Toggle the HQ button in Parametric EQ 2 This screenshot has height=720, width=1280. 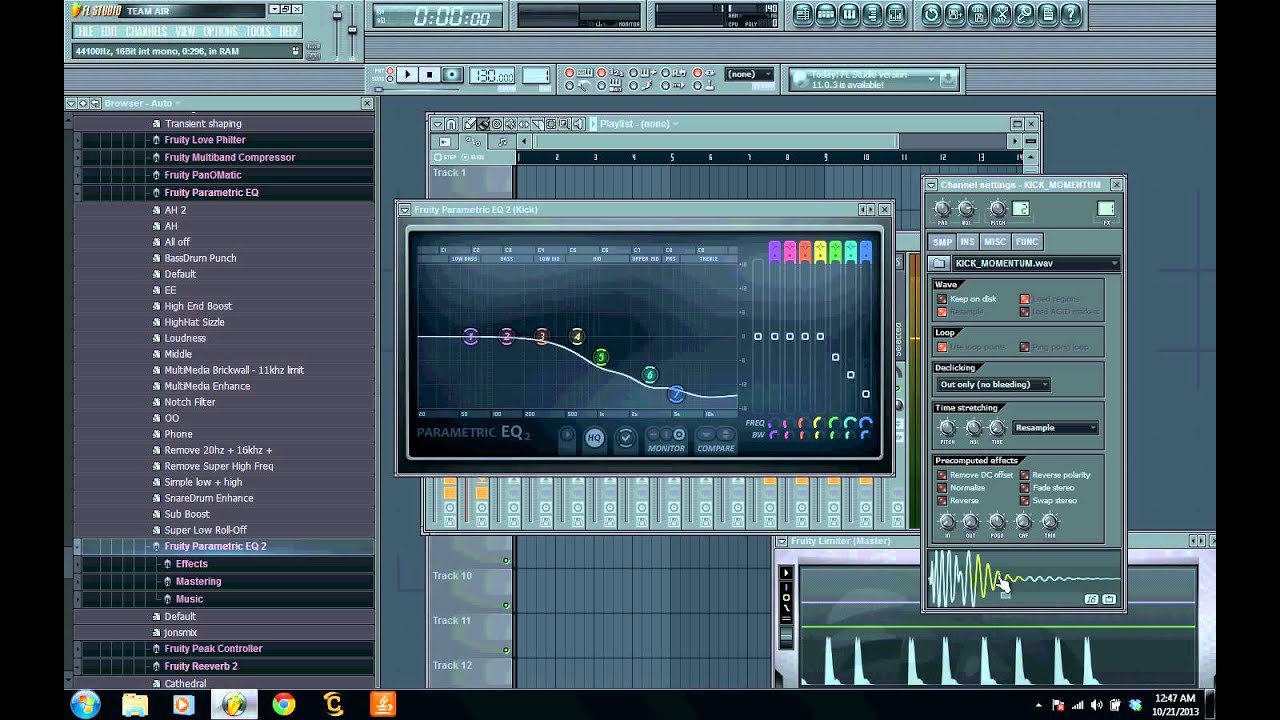(595, 438)
